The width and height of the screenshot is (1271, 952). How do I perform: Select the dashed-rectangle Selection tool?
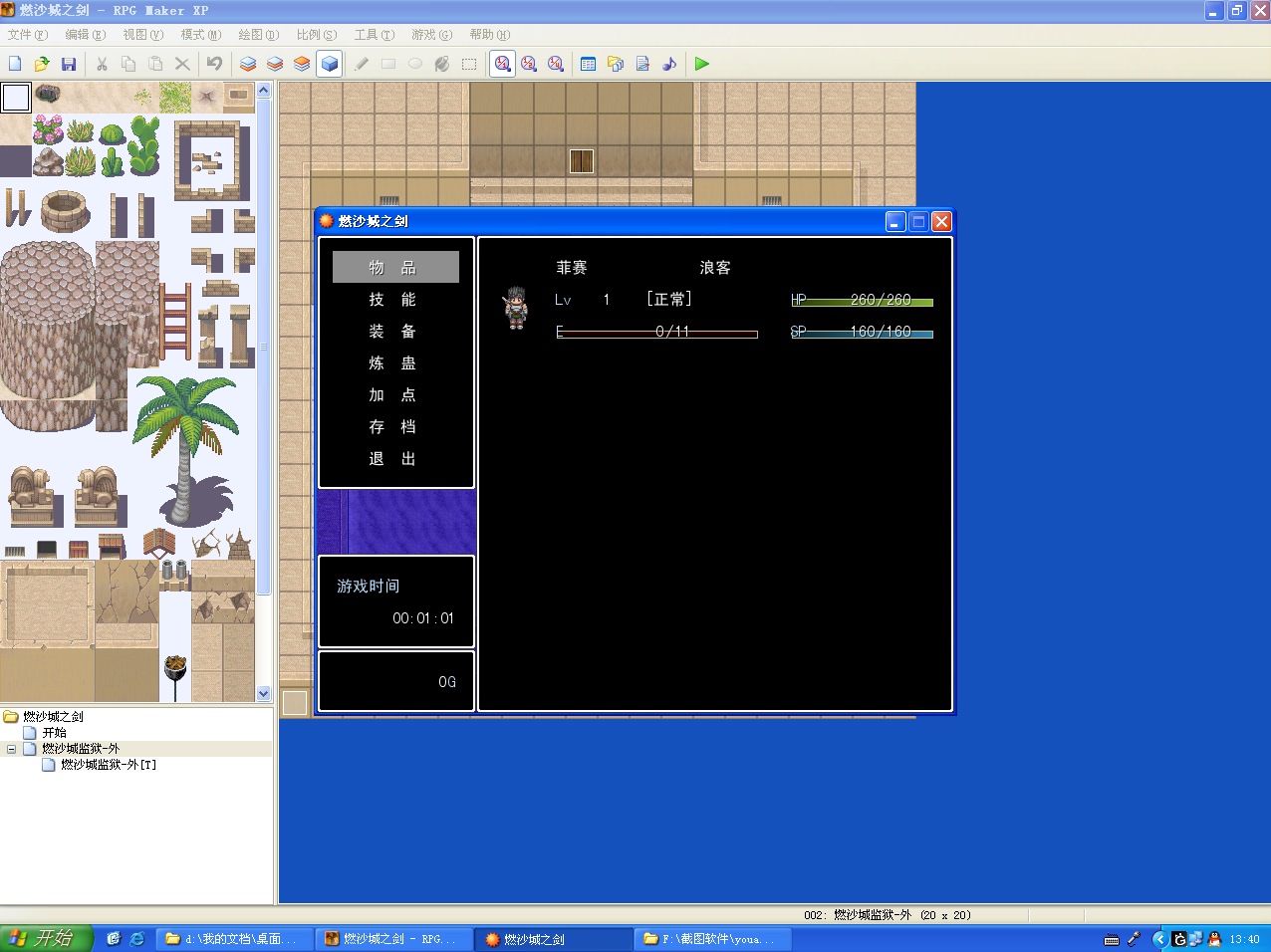[x=469, y=64]
